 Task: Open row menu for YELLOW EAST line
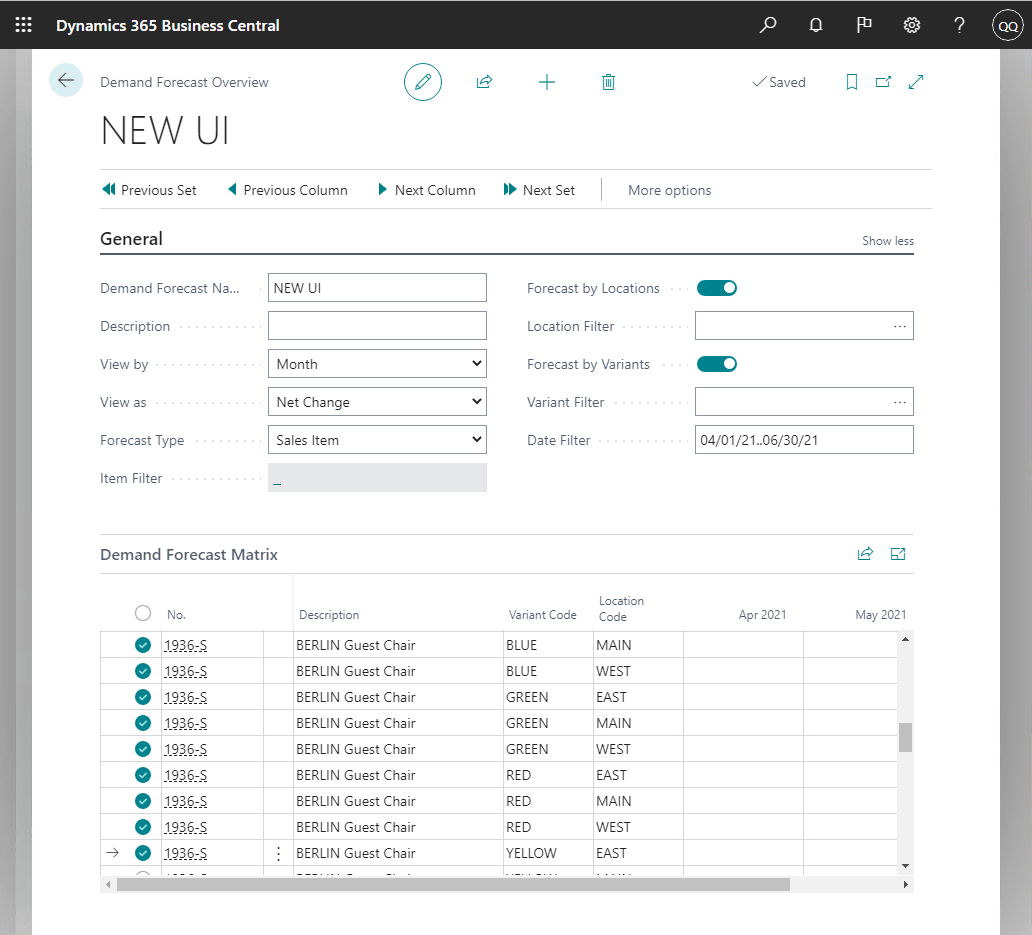(x=278, y=853)
